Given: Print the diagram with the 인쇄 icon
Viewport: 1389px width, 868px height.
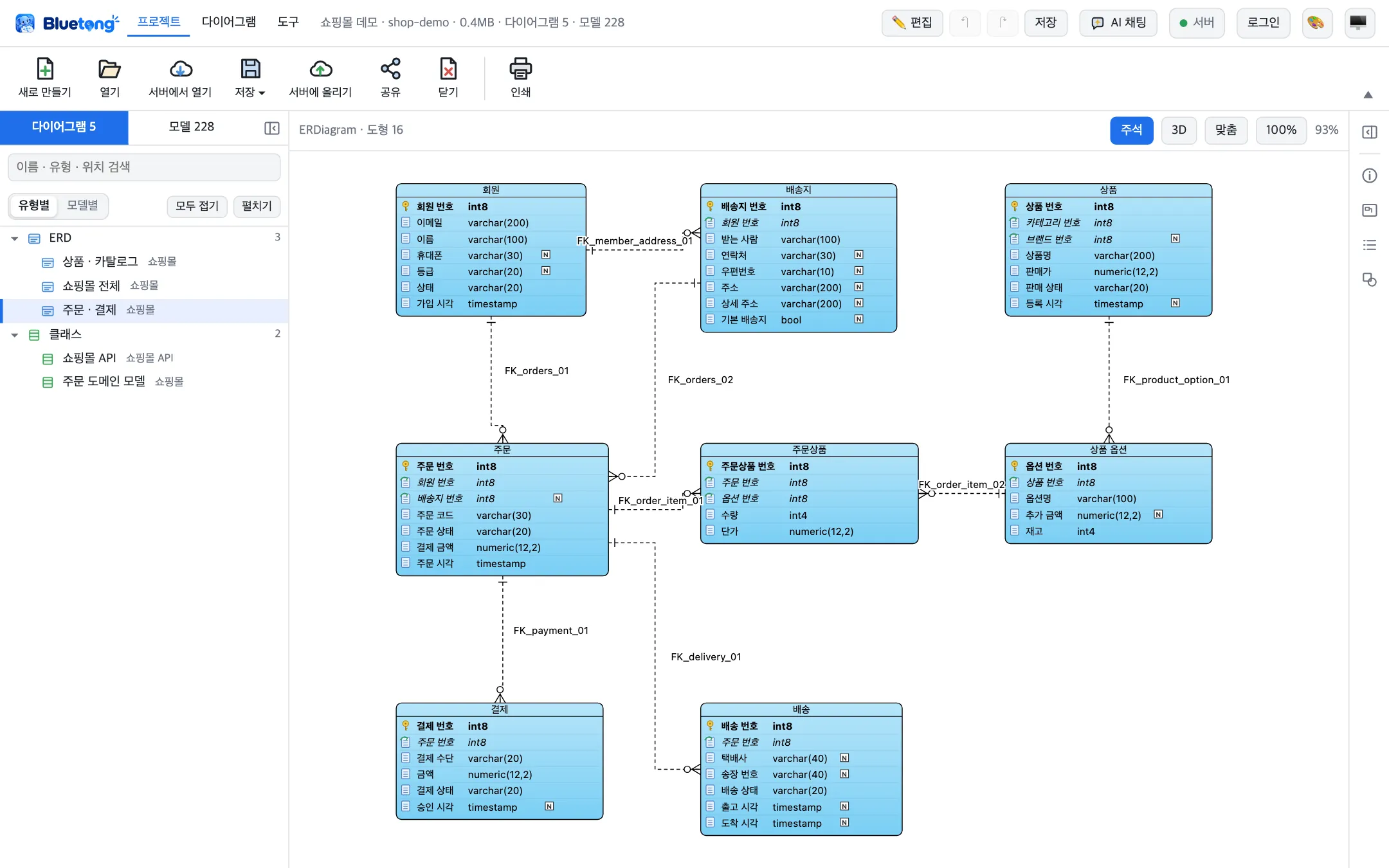Looking at the screenshot, I should click(x=520, y=69).
